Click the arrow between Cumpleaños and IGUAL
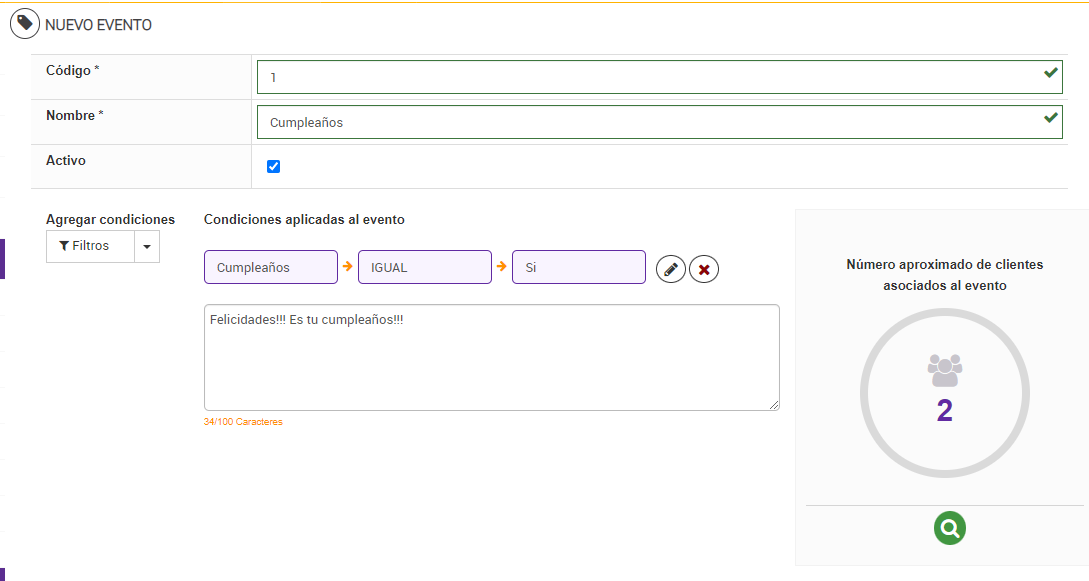 point(348,267)
